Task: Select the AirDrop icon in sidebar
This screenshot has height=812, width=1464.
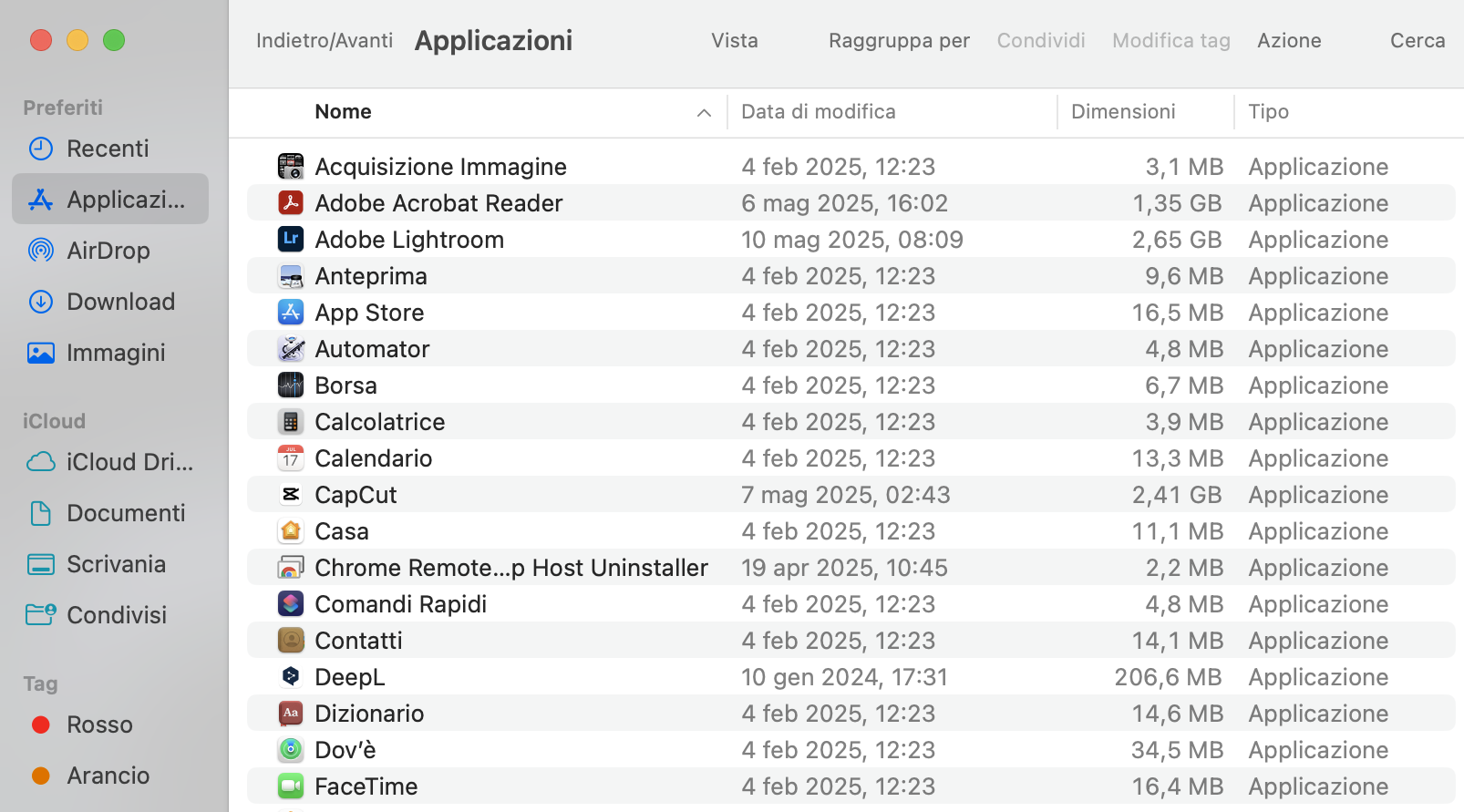Action: point(40,250)
